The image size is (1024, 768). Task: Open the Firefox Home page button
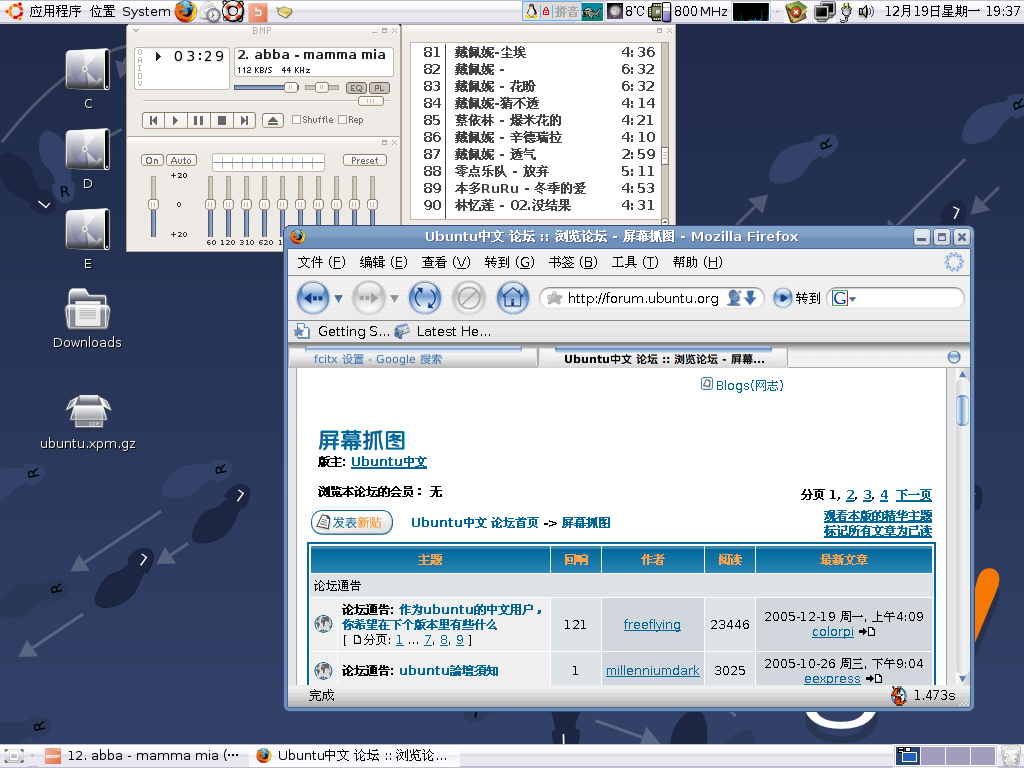tap(513, 298)
